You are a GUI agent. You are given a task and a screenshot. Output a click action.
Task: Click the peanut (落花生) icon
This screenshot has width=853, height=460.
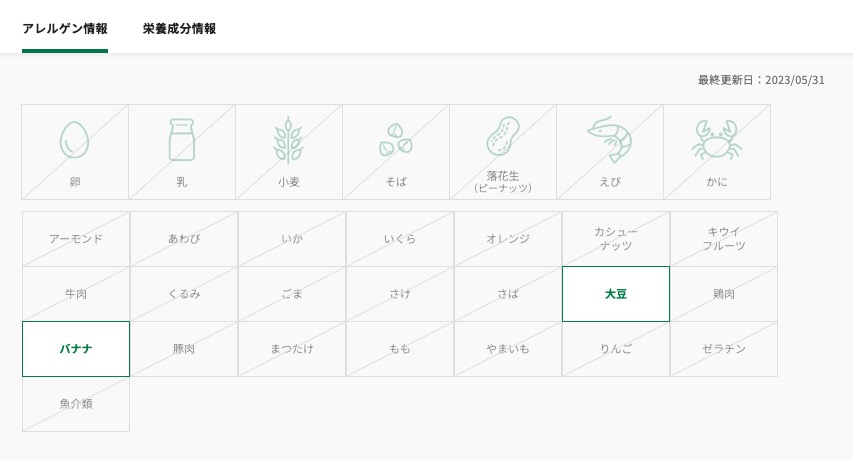click(503, 136)
